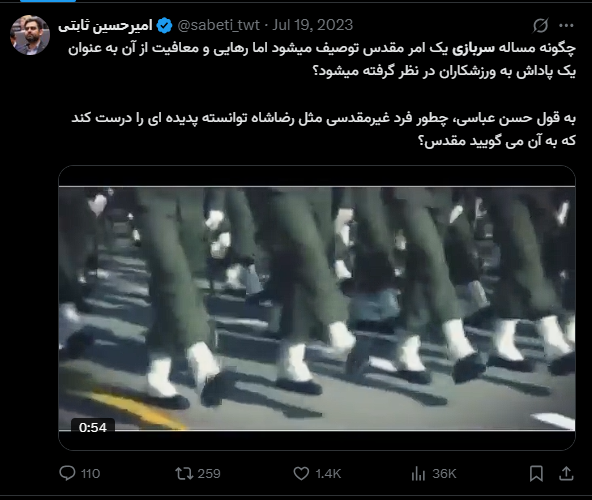
Task: Click the blue verified badge
Action: pyautogui.click(x=164, y=26)
